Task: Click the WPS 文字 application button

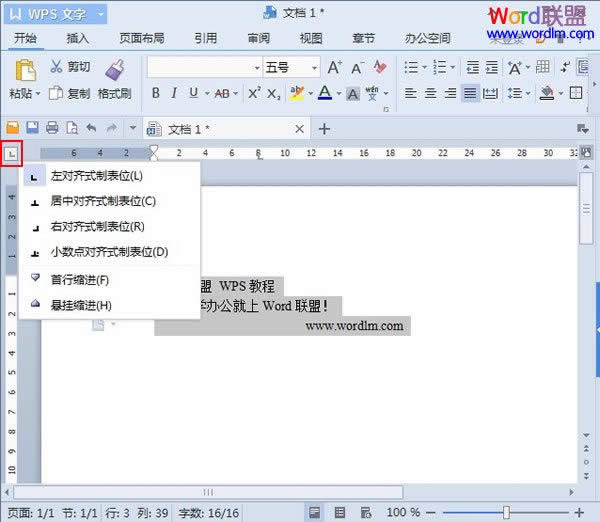Action: [55, 14]
